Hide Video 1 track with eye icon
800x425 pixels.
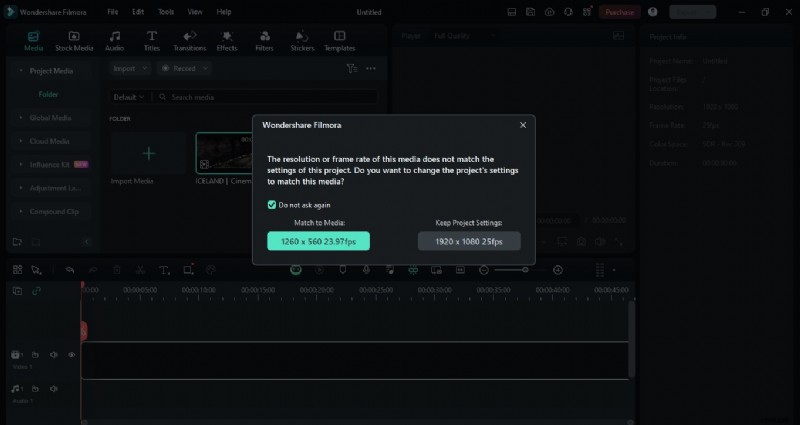pos(71,355)
